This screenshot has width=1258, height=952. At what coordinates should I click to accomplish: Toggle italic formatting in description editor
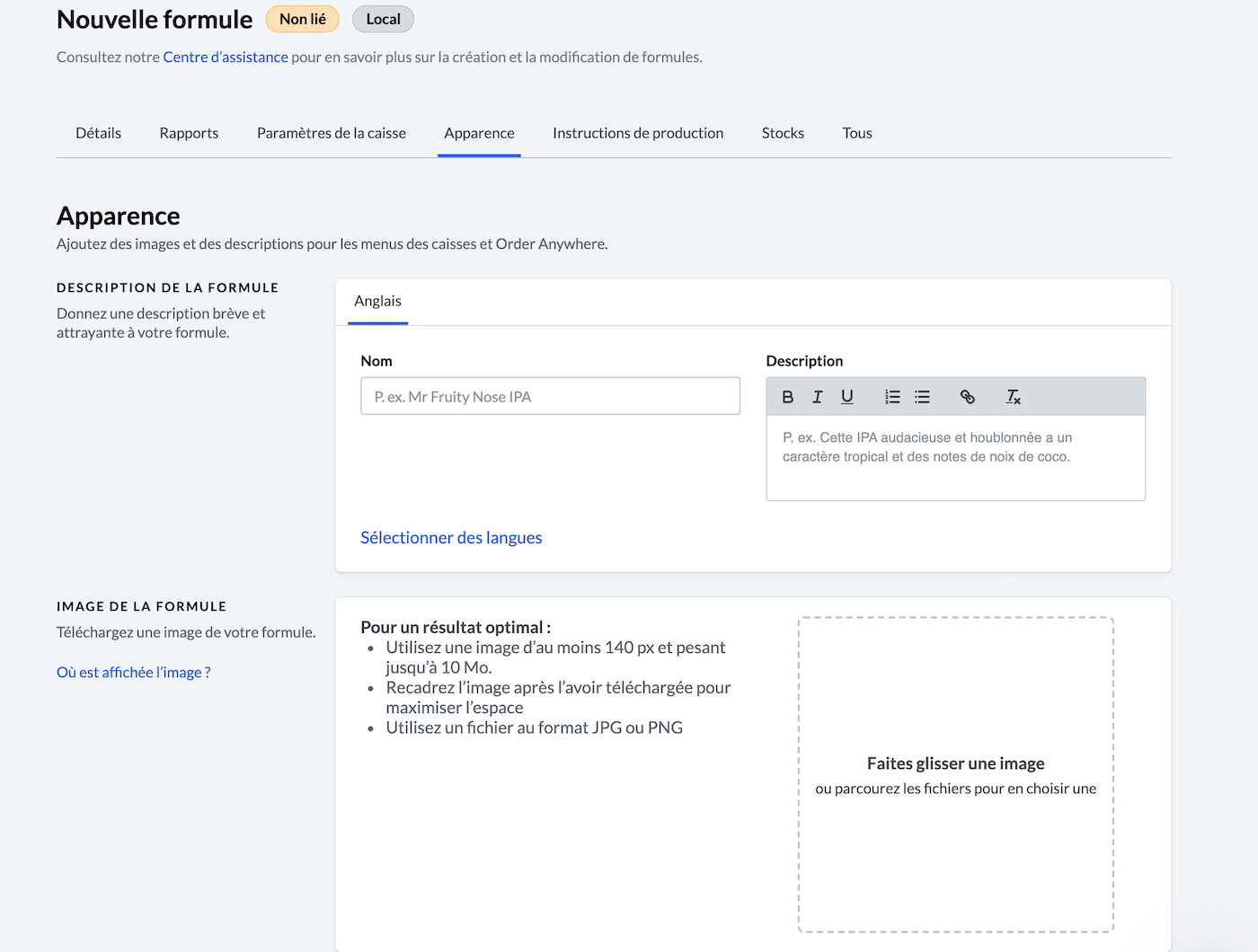(818, 397)
